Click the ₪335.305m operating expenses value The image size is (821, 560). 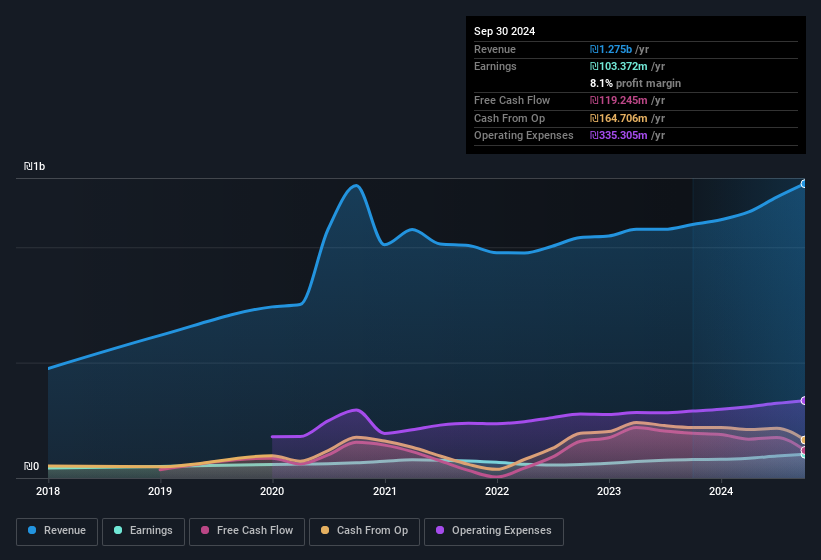(618, 135)
